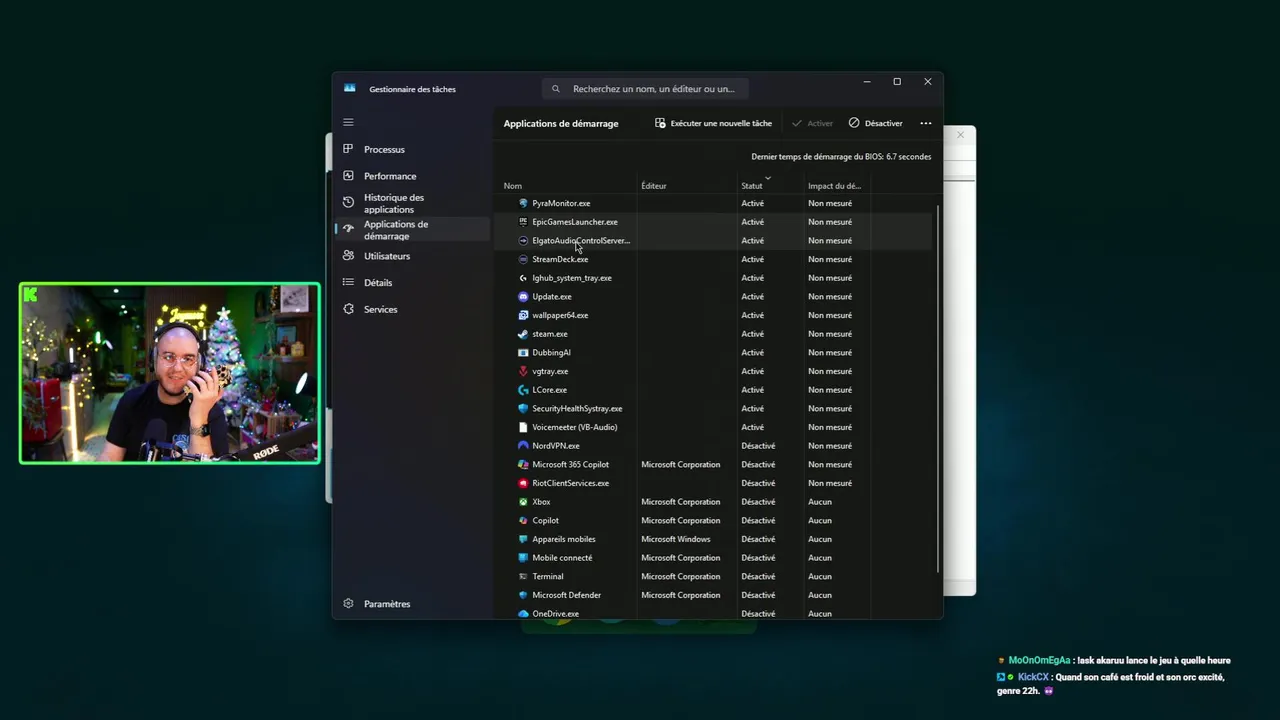1280x720 pixels.
Task: Click the streamer webcam overlay
Action: coord(170,373)
